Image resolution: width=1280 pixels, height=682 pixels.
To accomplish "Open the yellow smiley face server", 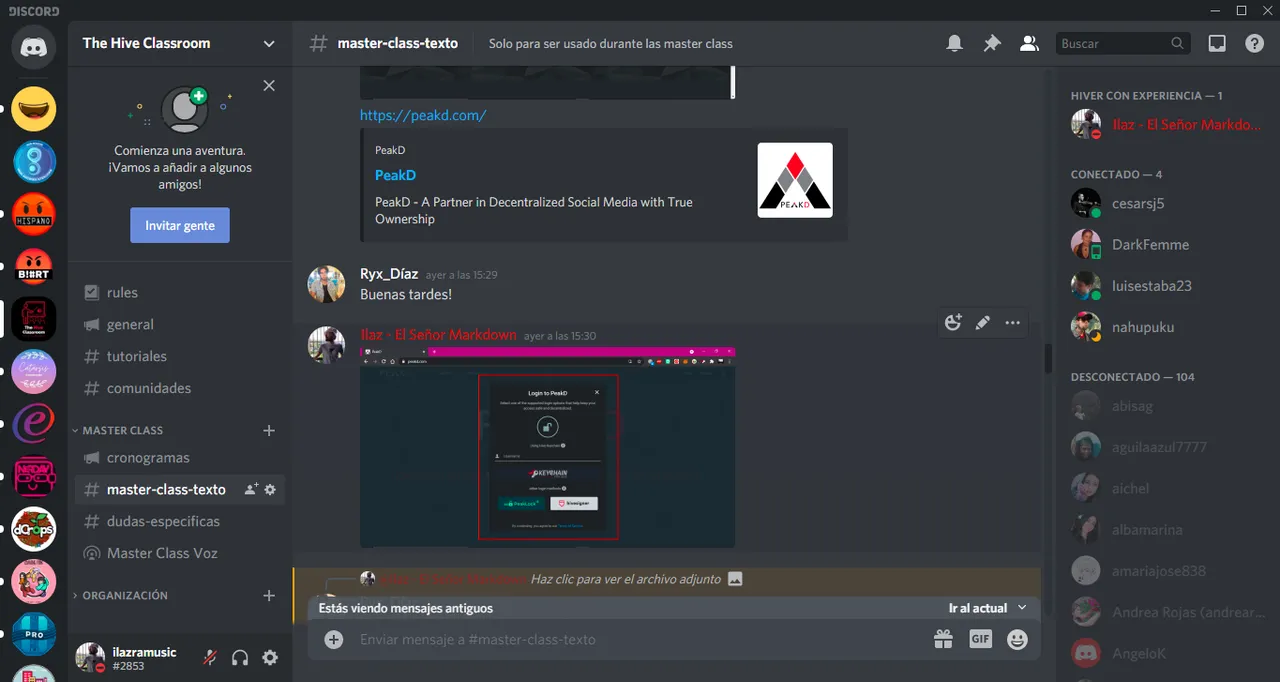I will 33,108.
